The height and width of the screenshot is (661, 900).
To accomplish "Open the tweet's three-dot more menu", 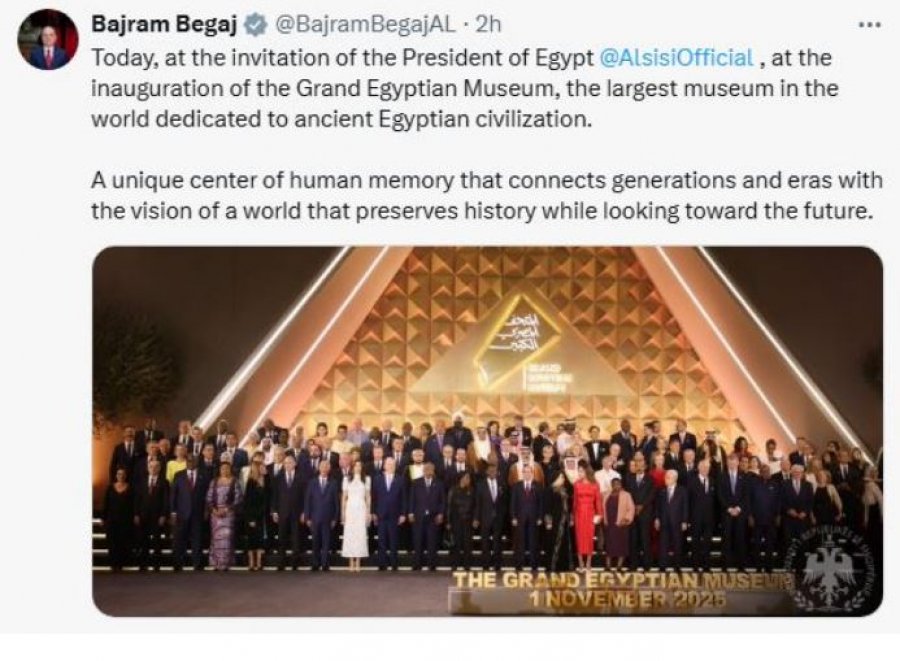I will tap(871, 23).
